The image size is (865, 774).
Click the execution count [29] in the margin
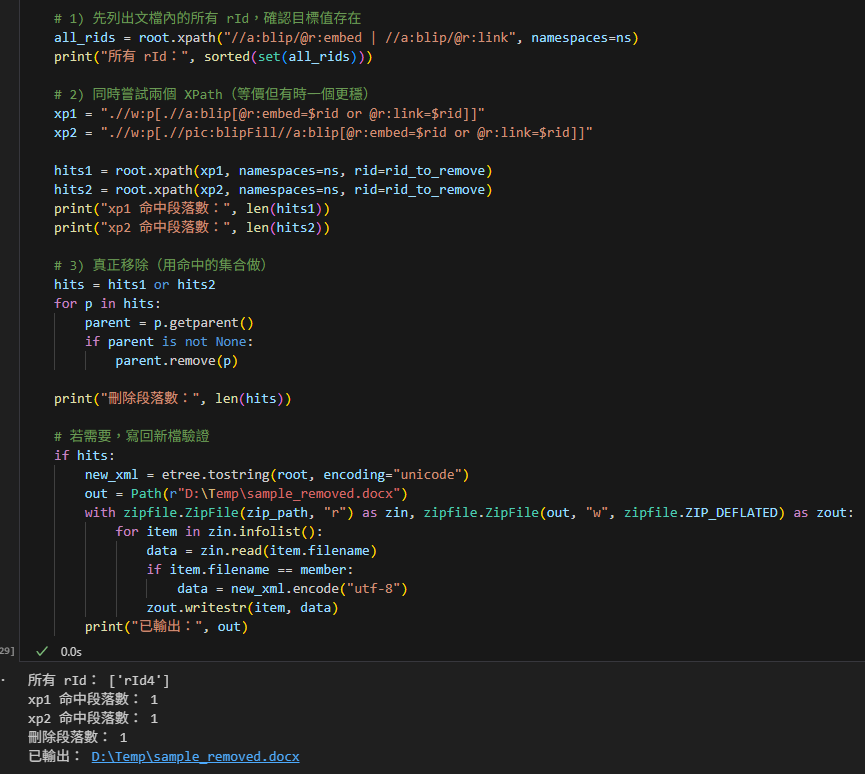7,650
